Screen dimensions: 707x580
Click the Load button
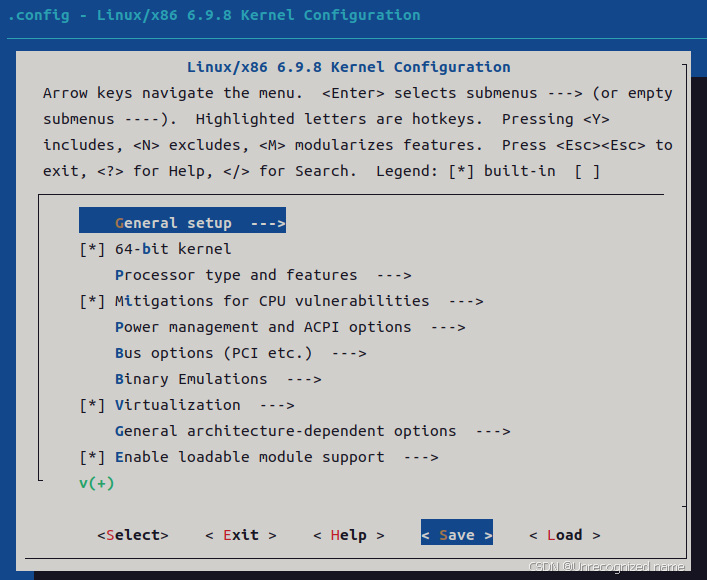(565, 535)
